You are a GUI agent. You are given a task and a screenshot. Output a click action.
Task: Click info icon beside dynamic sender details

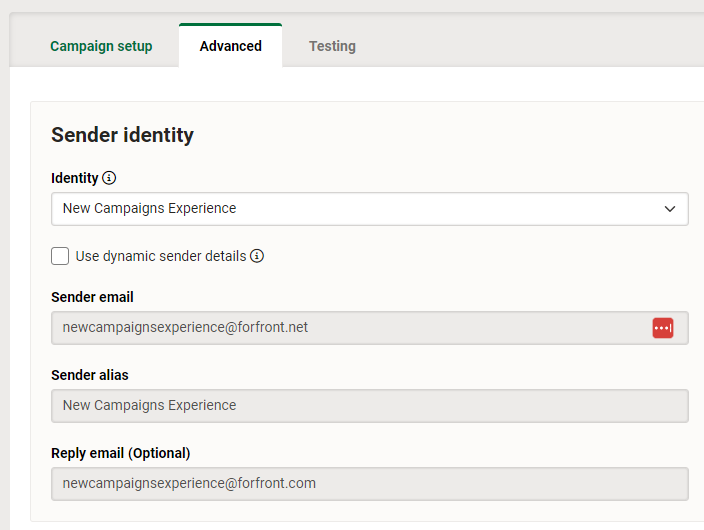257,256
